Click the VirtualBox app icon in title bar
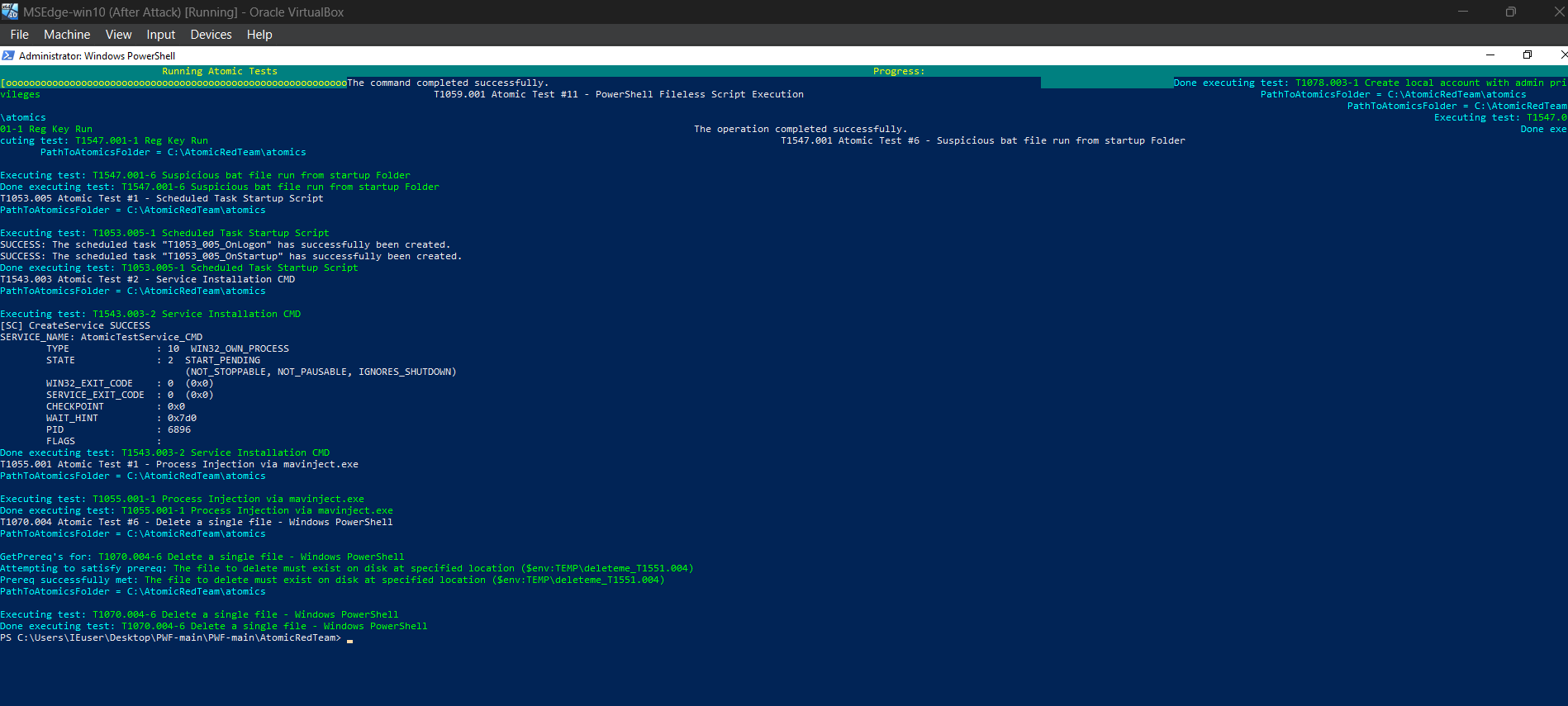 [x=10, y=12]
